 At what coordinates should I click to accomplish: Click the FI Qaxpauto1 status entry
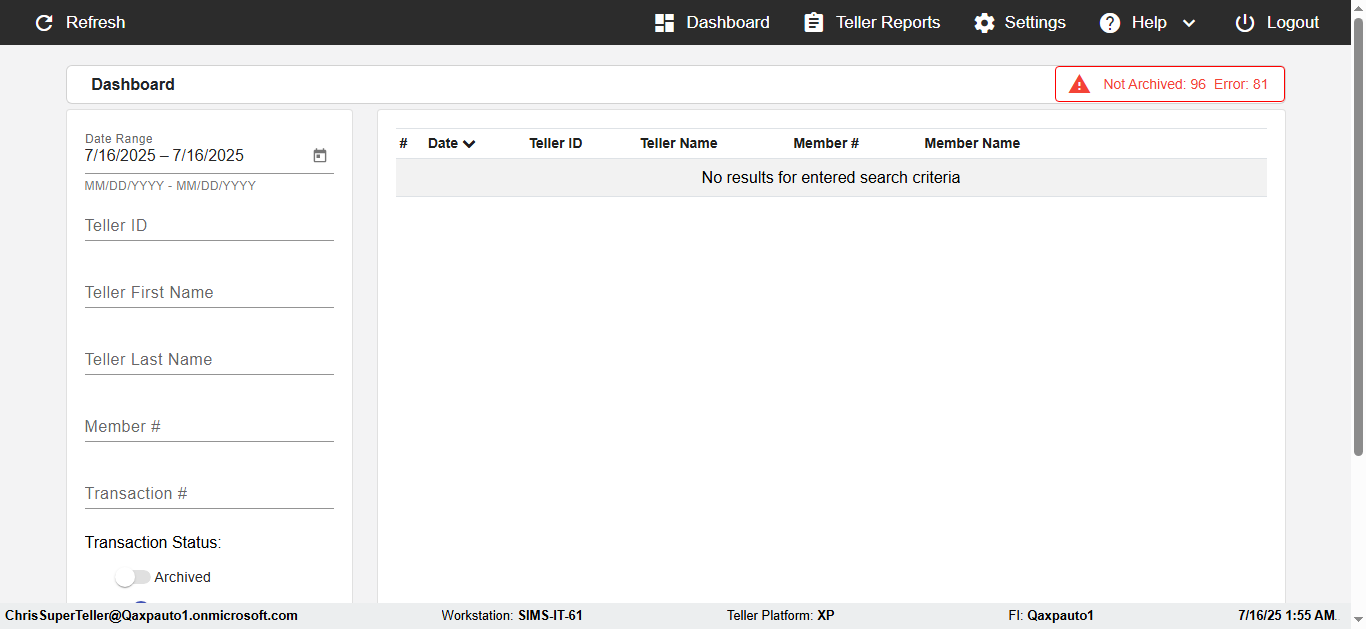click(1051, 615)
